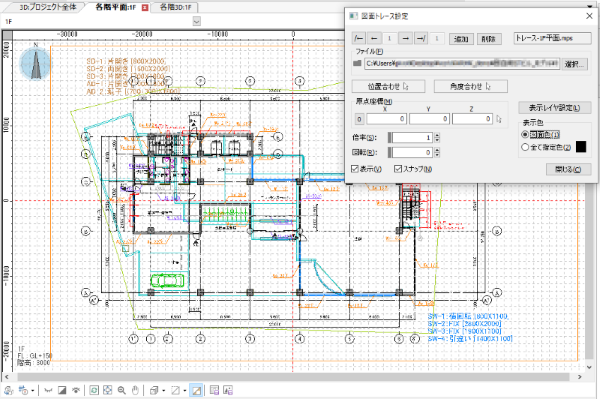Click the X origin coordinate field
This screenshot has height=399, width=600.
pyautogui.click(x=386, y=119)
